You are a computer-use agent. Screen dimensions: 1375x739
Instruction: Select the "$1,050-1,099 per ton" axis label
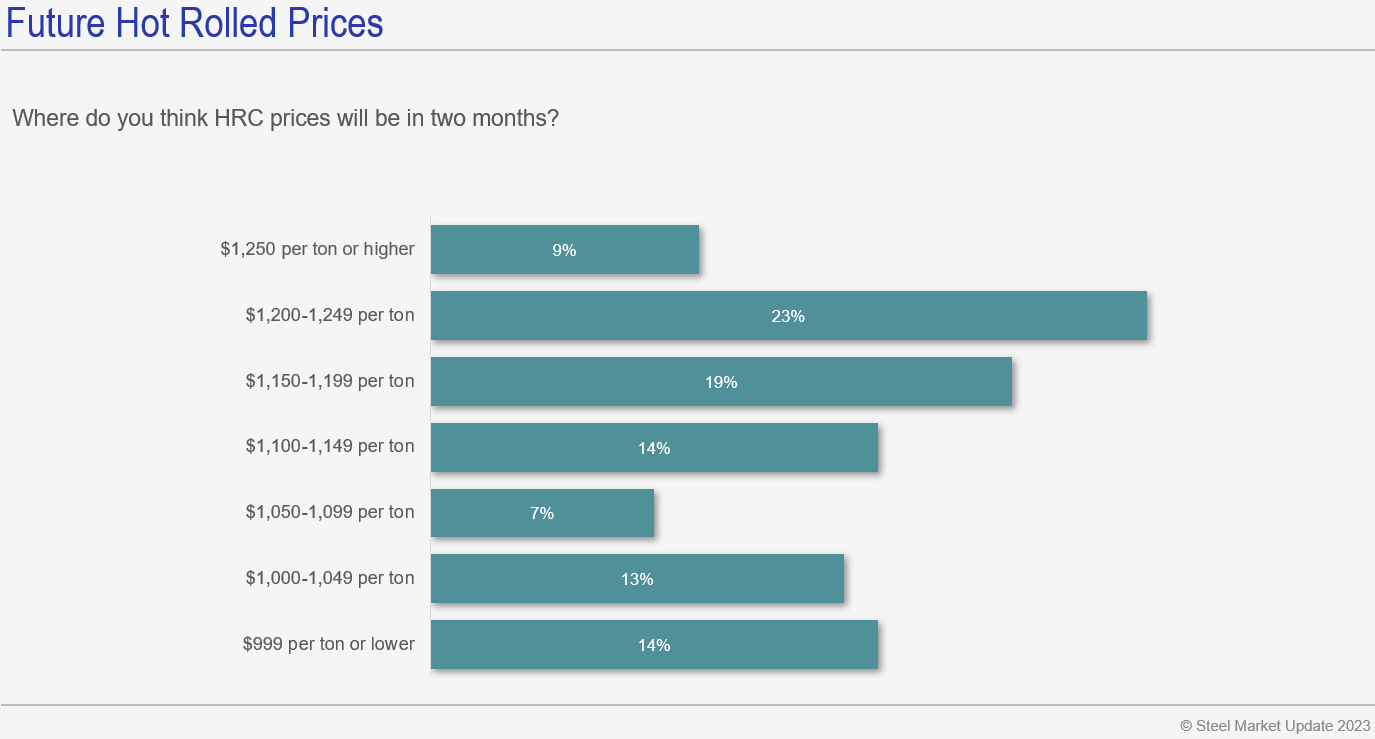(x=330, y=512)
